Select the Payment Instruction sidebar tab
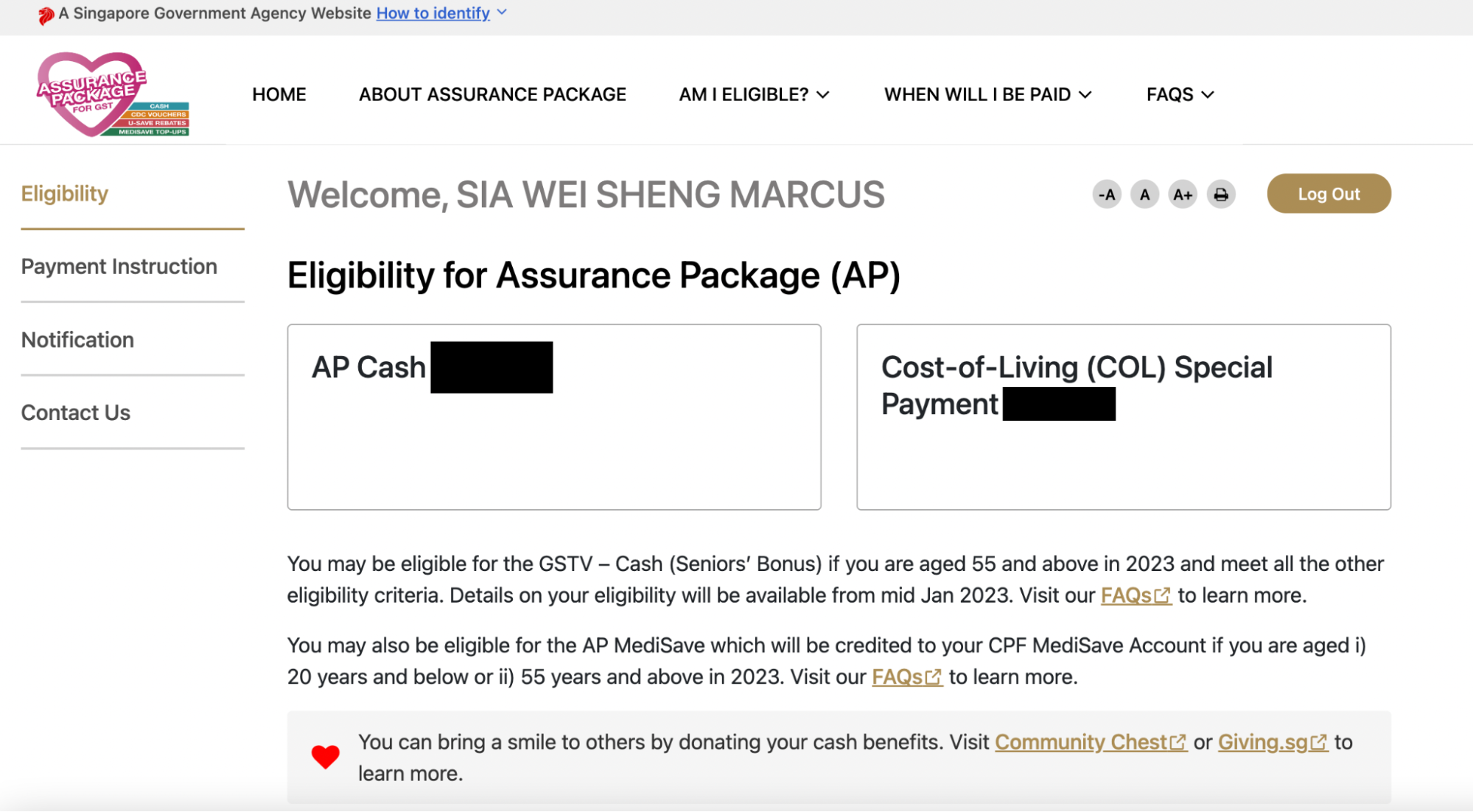Viewport: 1473px width, 812px height. tap(119, 266)
